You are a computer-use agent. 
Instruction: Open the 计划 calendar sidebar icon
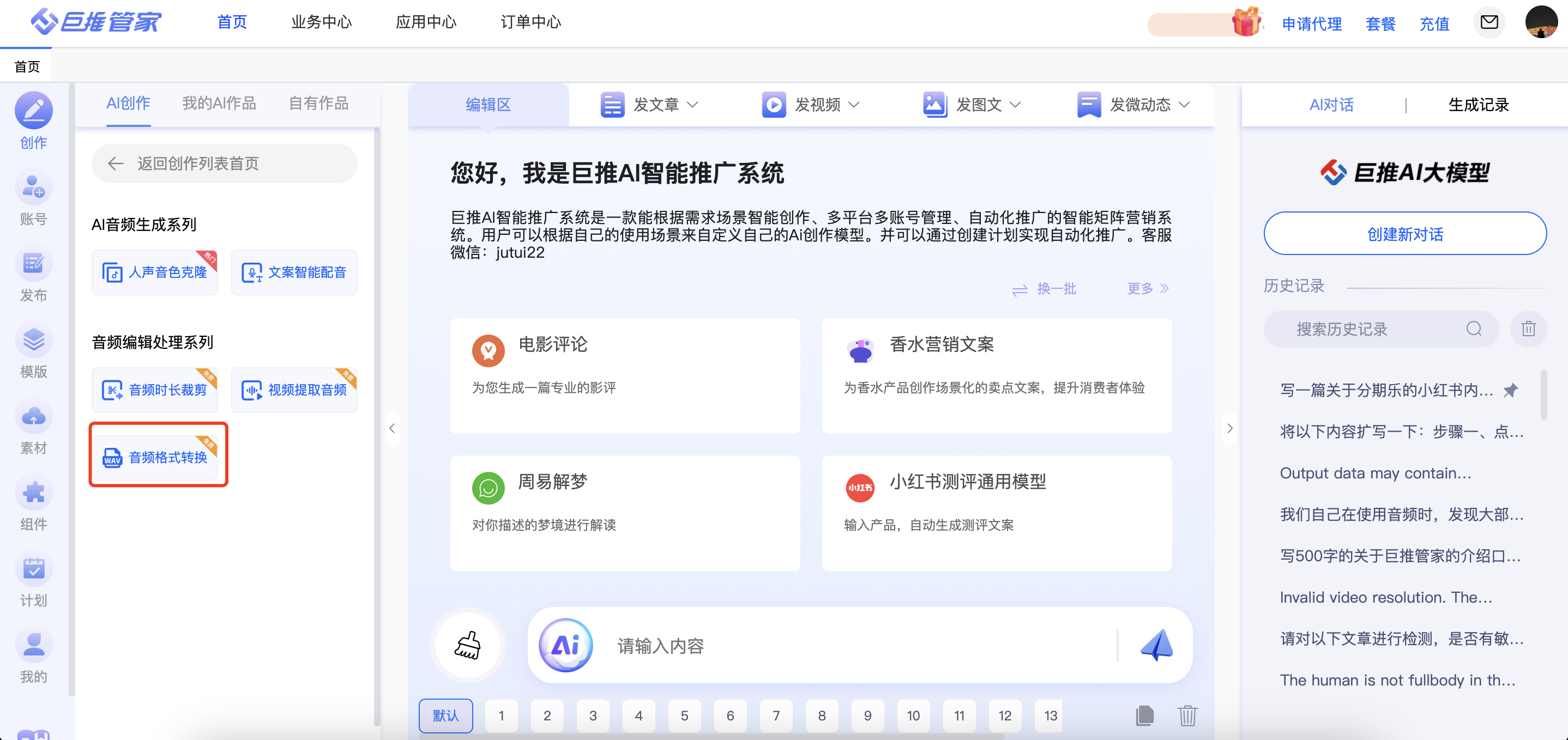coord(33,568)
